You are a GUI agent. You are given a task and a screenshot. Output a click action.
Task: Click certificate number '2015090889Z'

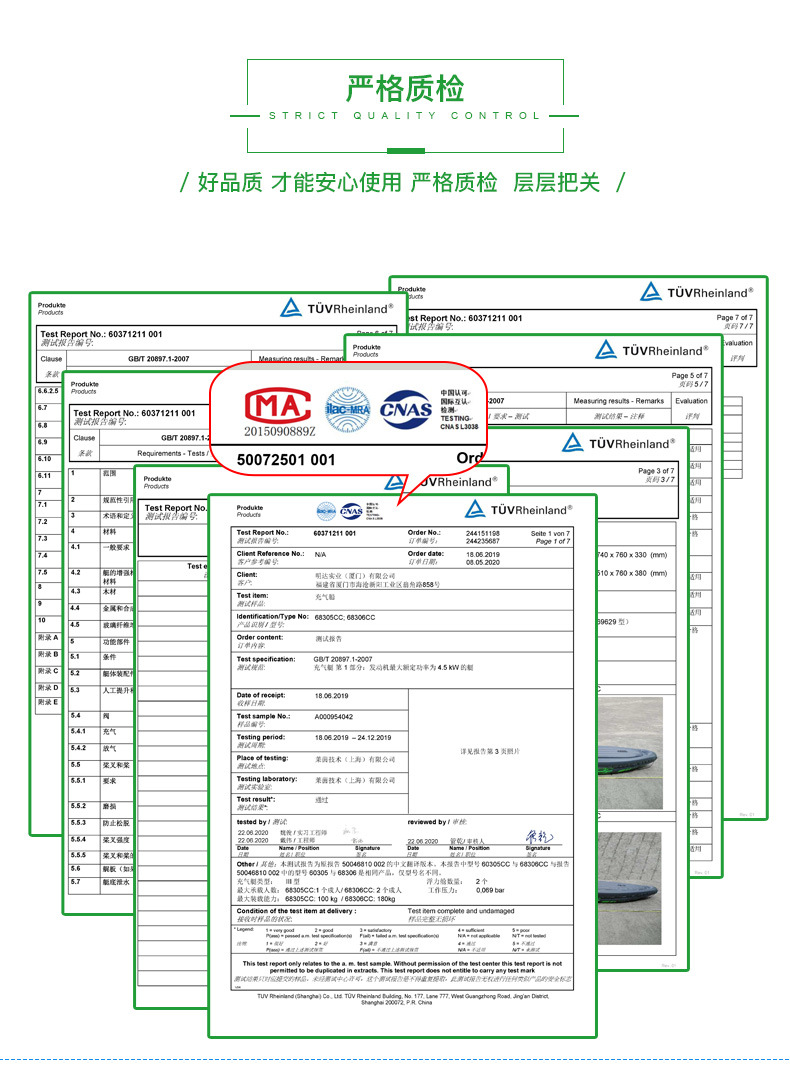pos(280,431)
